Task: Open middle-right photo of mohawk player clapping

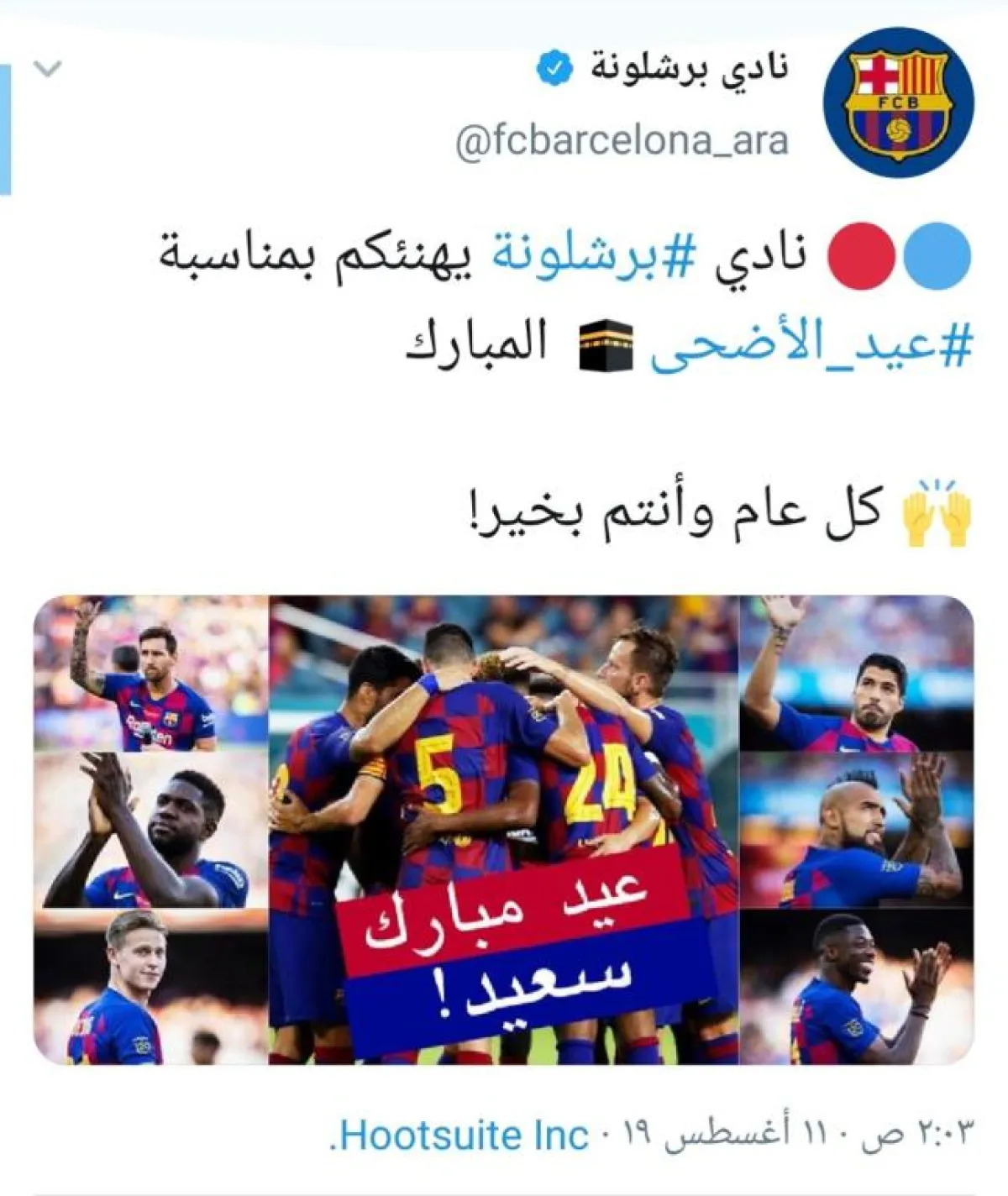Action: point(857,830)
